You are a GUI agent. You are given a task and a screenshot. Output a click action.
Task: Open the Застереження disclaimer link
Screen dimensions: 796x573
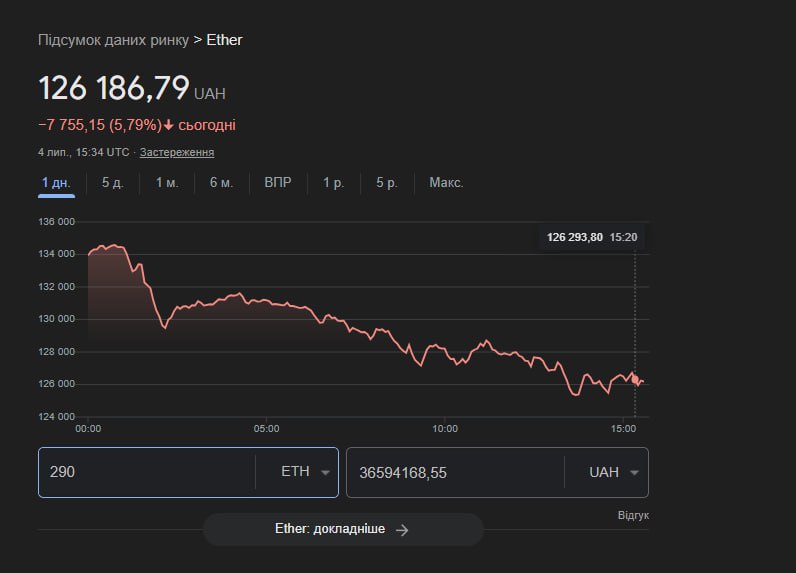(177, 152)
